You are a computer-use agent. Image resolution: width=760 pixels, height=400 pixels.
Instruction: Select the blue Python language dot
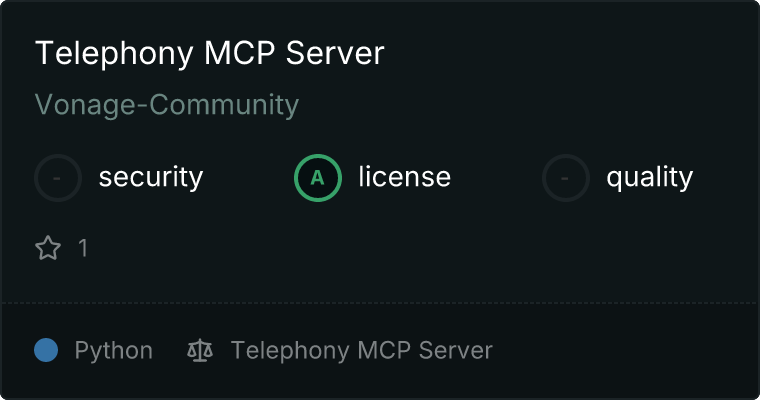pyautogui.click(x=46, y=350)
